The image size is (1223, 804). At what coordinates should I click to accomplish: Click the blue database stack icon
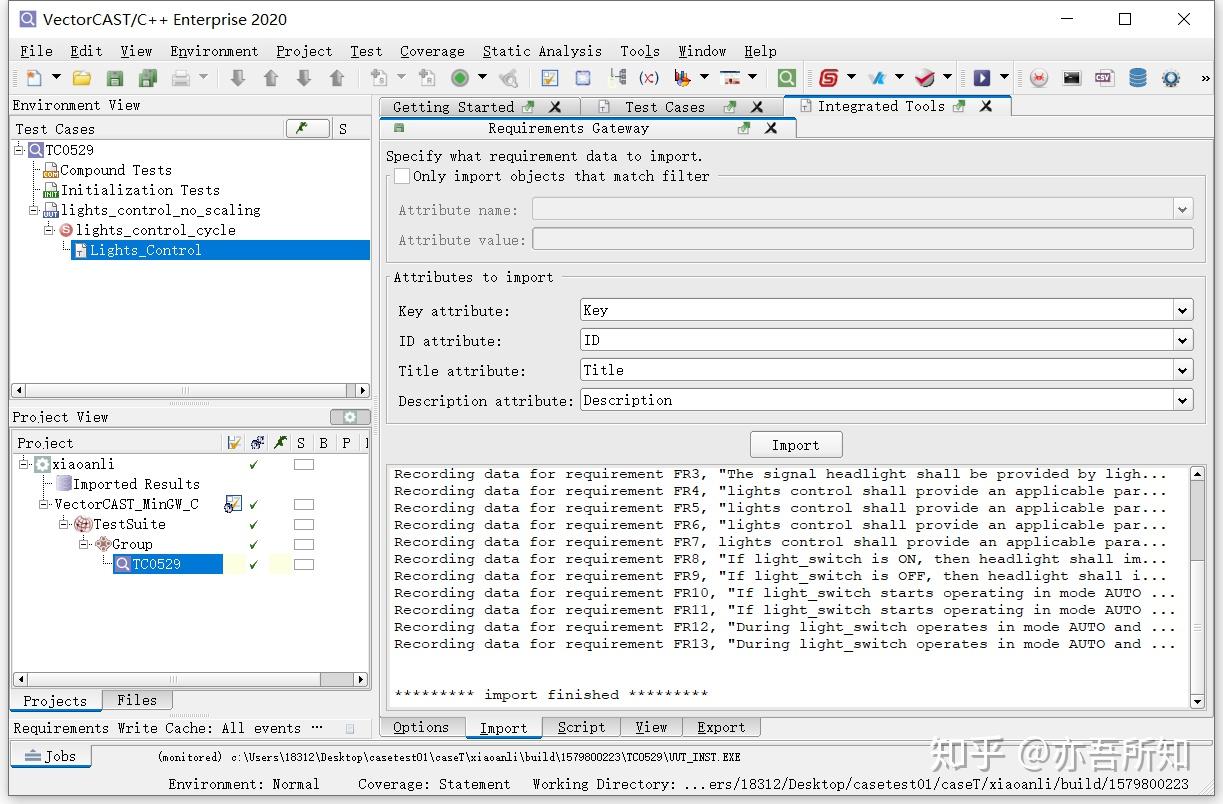(x=1137, y=78)
